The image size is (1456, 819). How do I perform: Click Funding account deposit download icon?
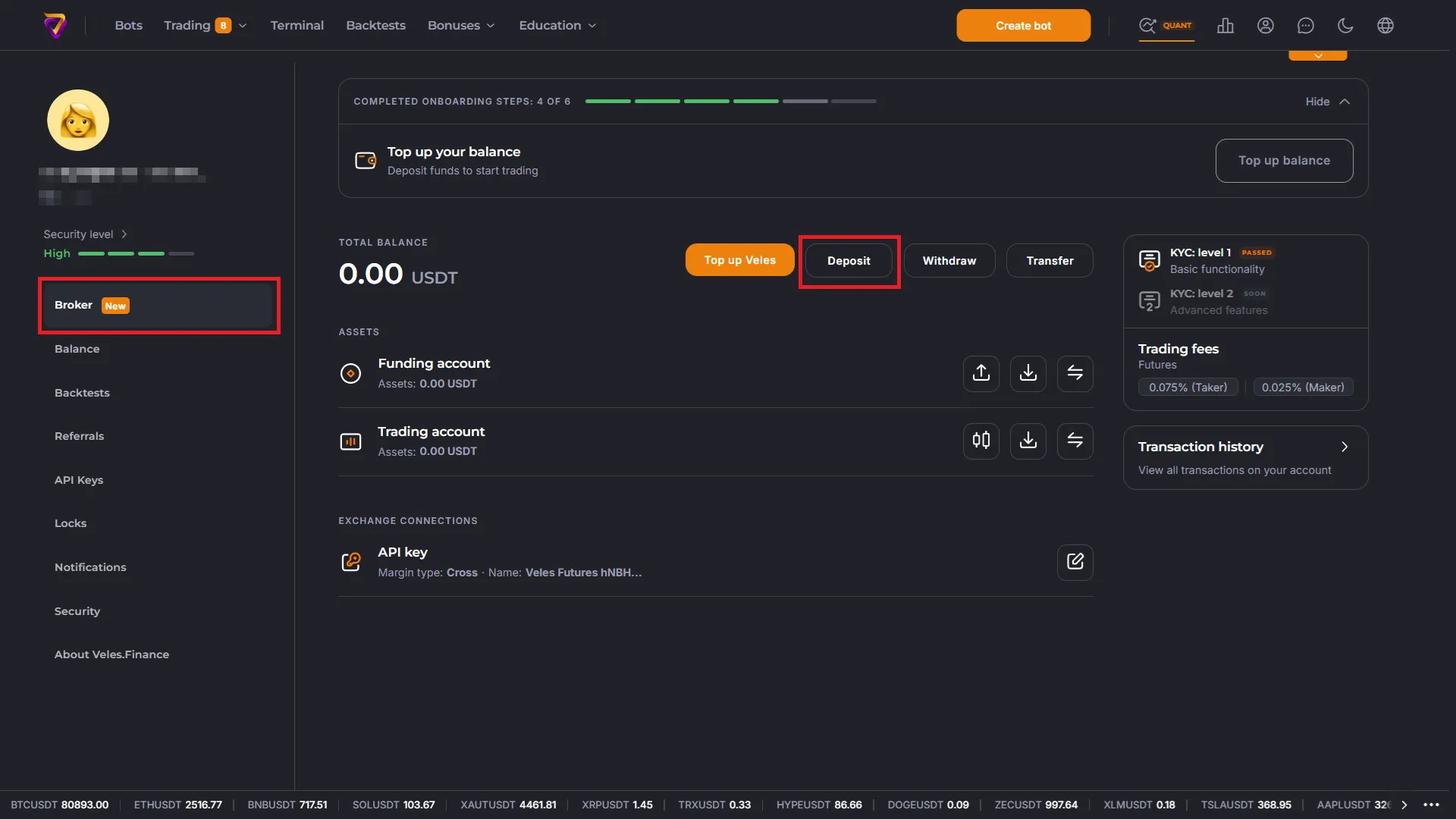tap(1028, 373)
